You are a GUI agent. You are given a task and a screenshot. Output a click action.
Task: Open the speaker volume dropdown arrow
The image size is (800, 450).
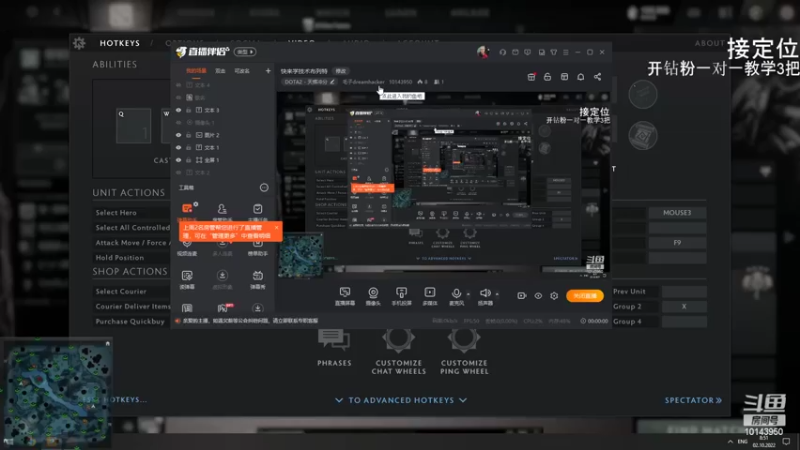pyautogui.click(x=497, y=294)
